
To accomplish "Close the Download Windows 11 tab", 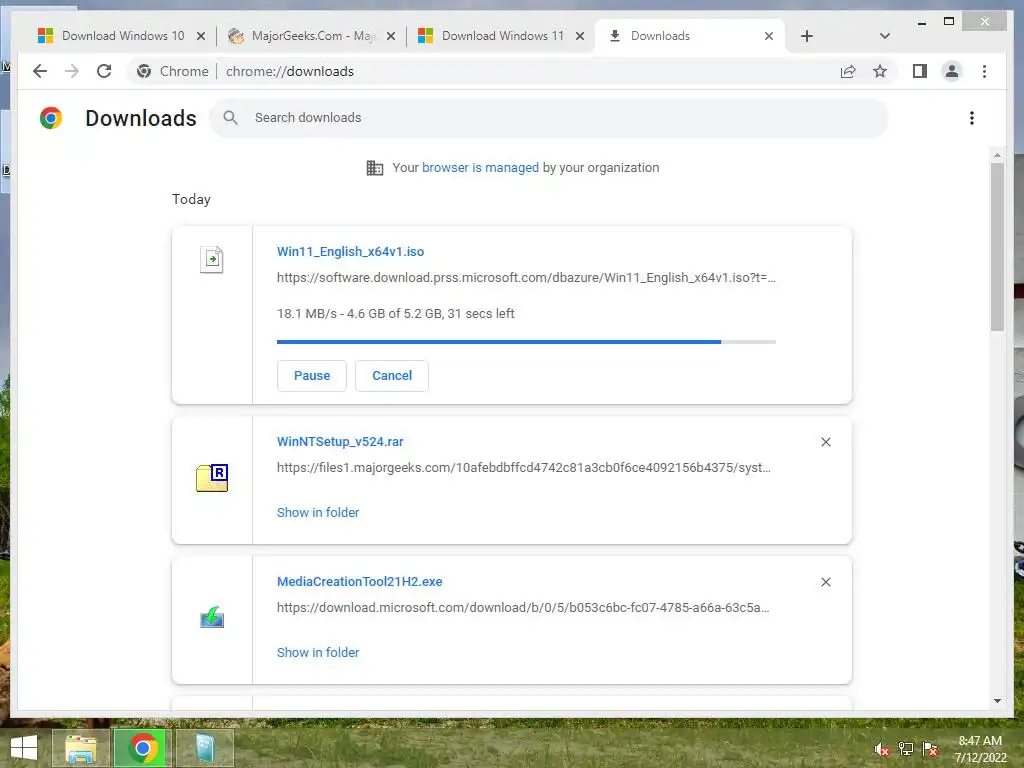I will (579, 36).
